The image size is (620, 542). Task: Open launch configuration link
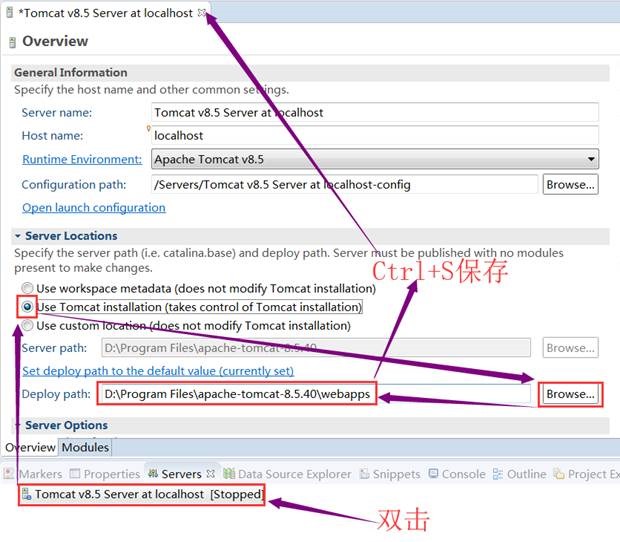coord(94,208)
